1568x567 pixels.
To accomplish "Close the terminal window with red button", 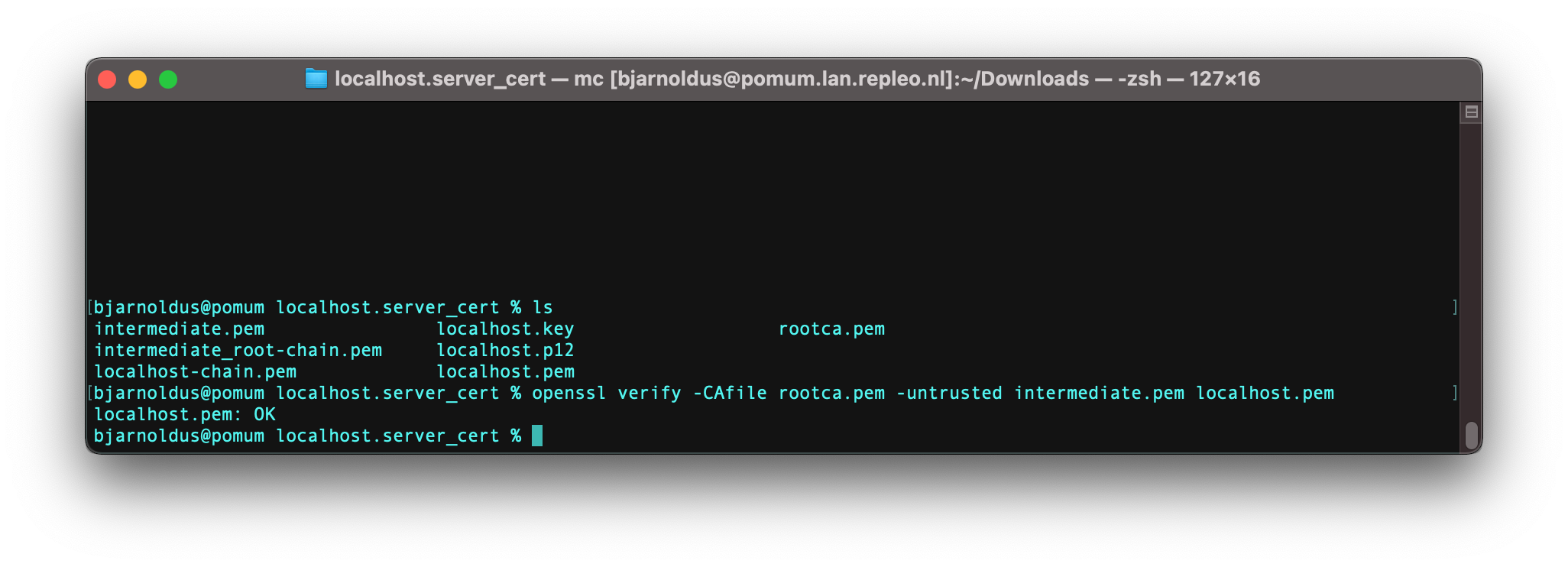I will (107, 79).
